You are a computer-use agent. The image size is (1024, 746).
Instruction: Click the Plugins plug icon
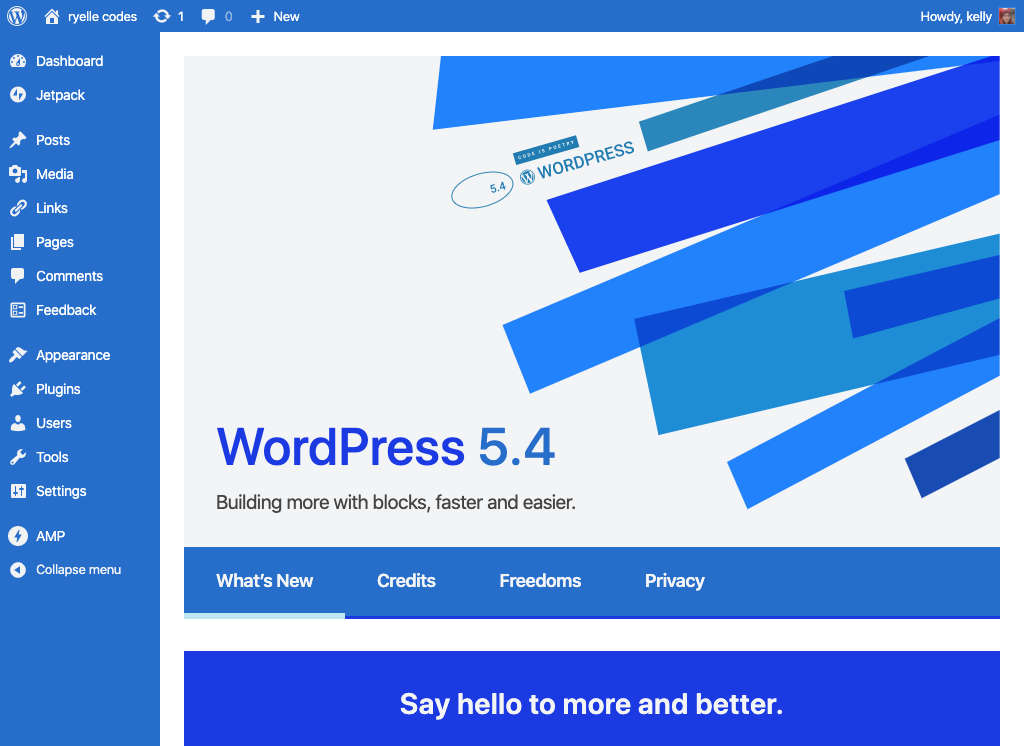click(18, 389)
